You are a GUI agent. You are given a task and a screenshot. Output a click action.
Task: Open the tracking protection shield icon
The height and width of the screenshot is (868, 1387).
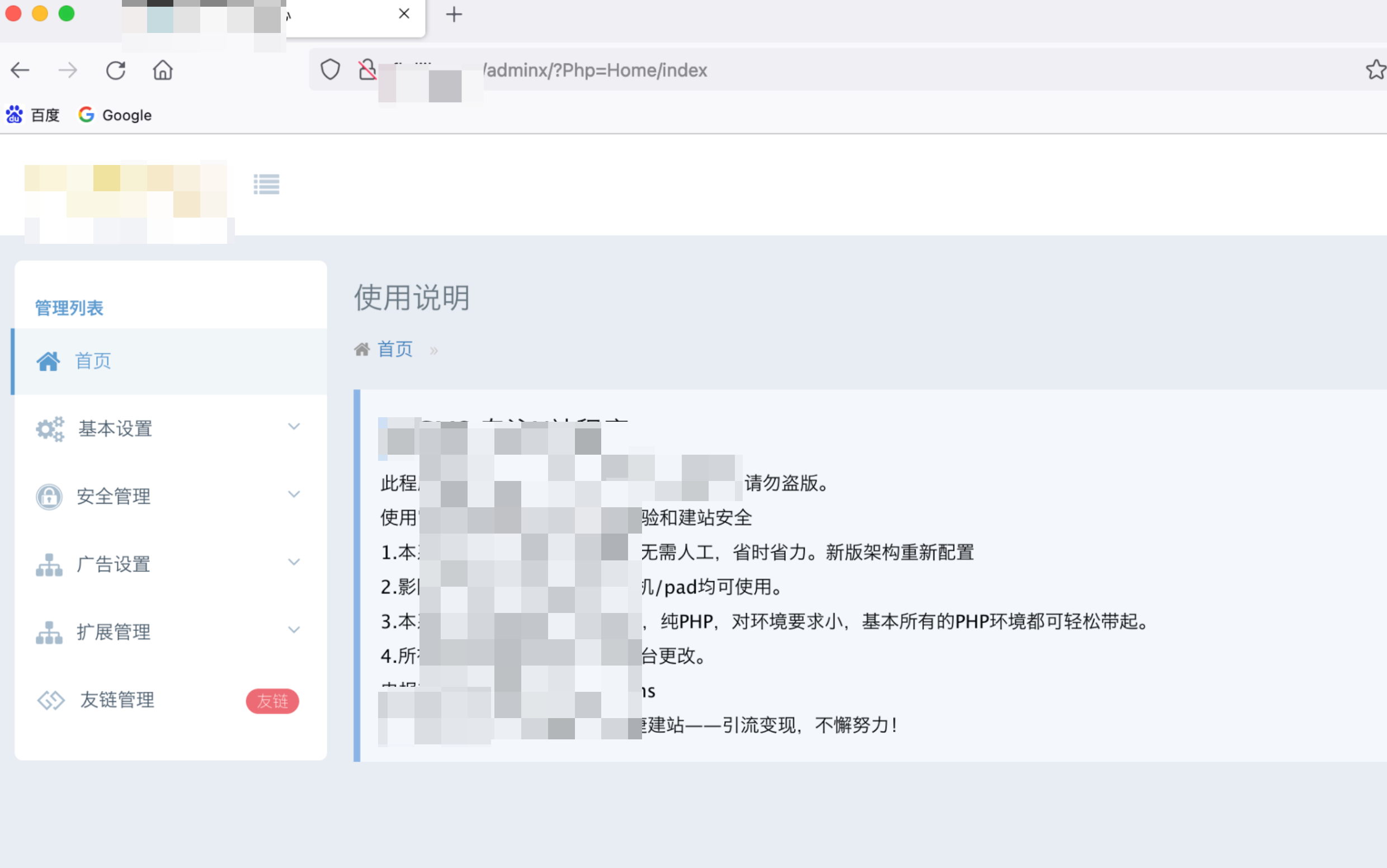(330, 69)
